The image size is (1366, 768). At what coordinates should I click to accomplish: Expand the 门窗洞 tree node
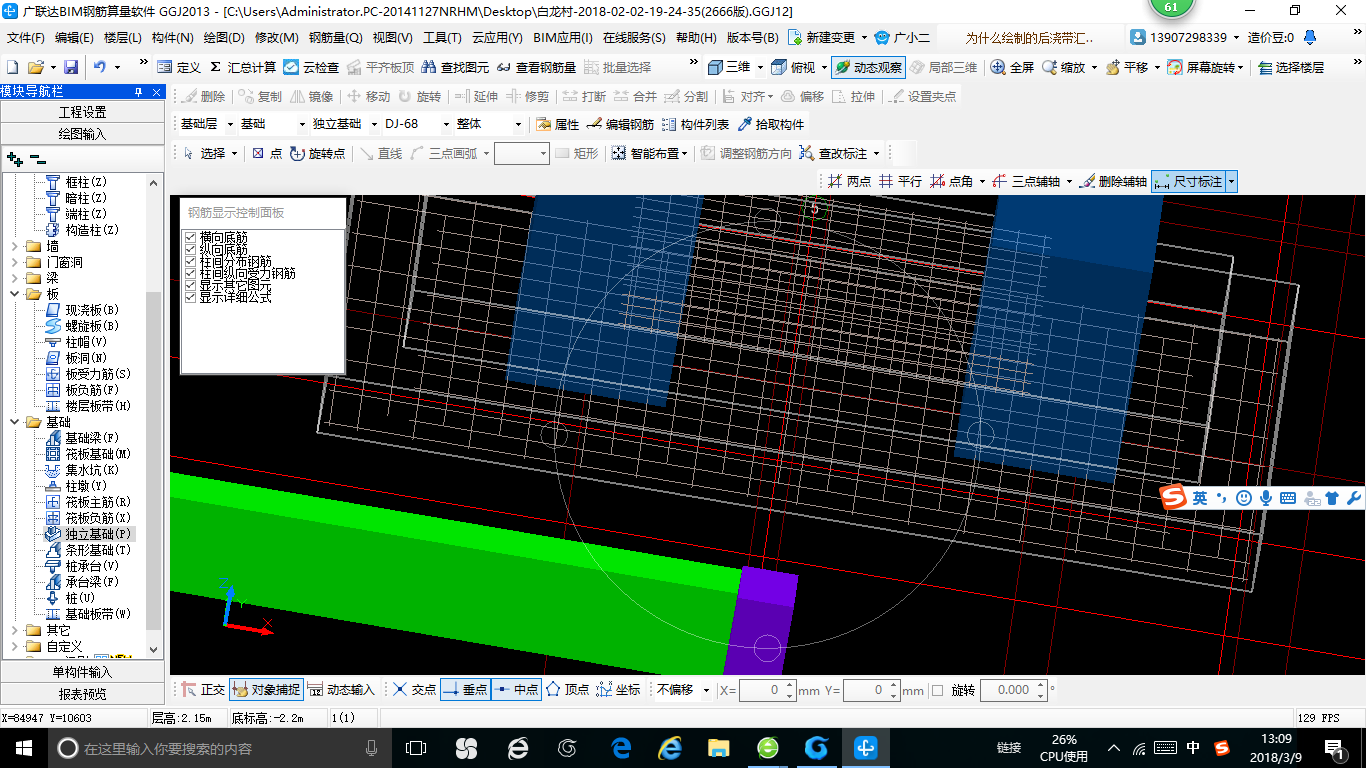[x=14, y=262]
